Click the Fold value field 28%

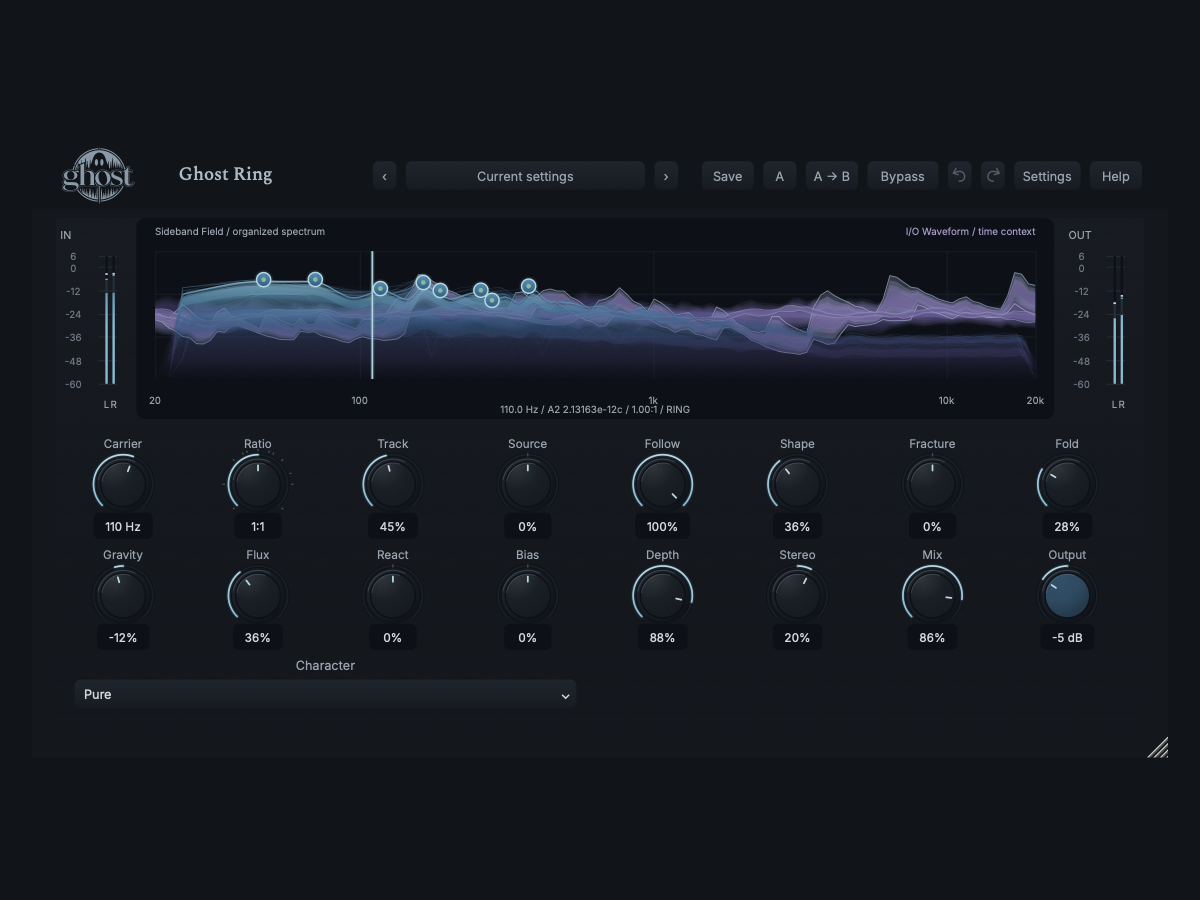(x=1067, y=526)
